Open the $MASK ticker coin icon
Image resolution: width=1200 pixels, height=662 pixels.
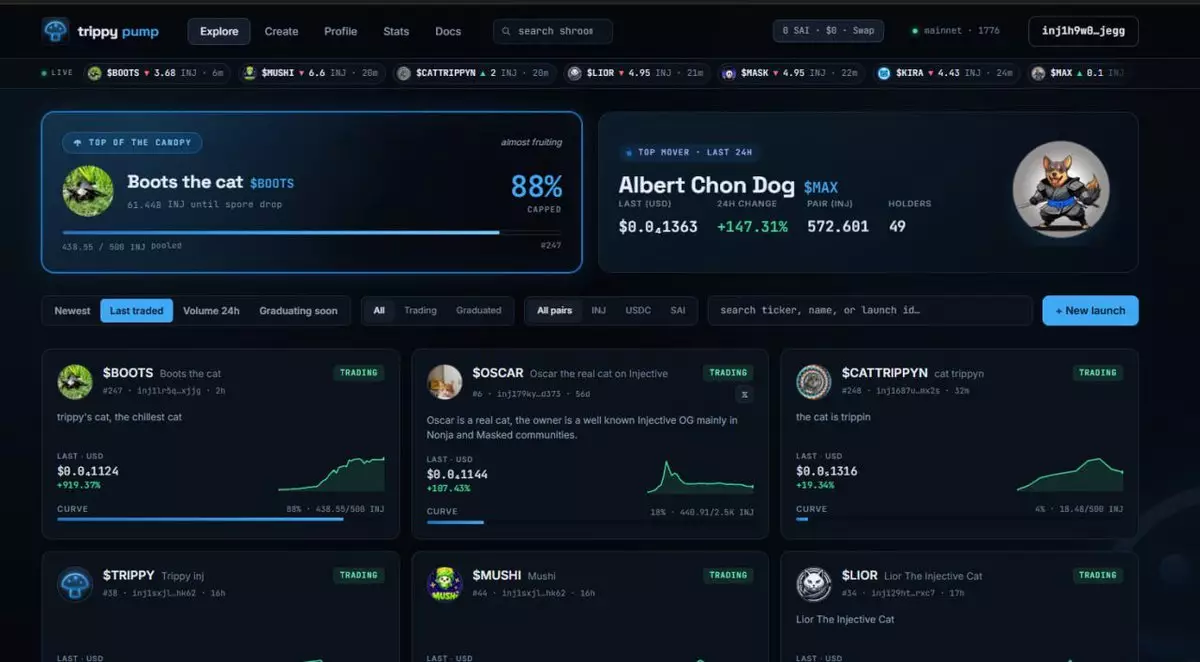[x=729, y=73]
